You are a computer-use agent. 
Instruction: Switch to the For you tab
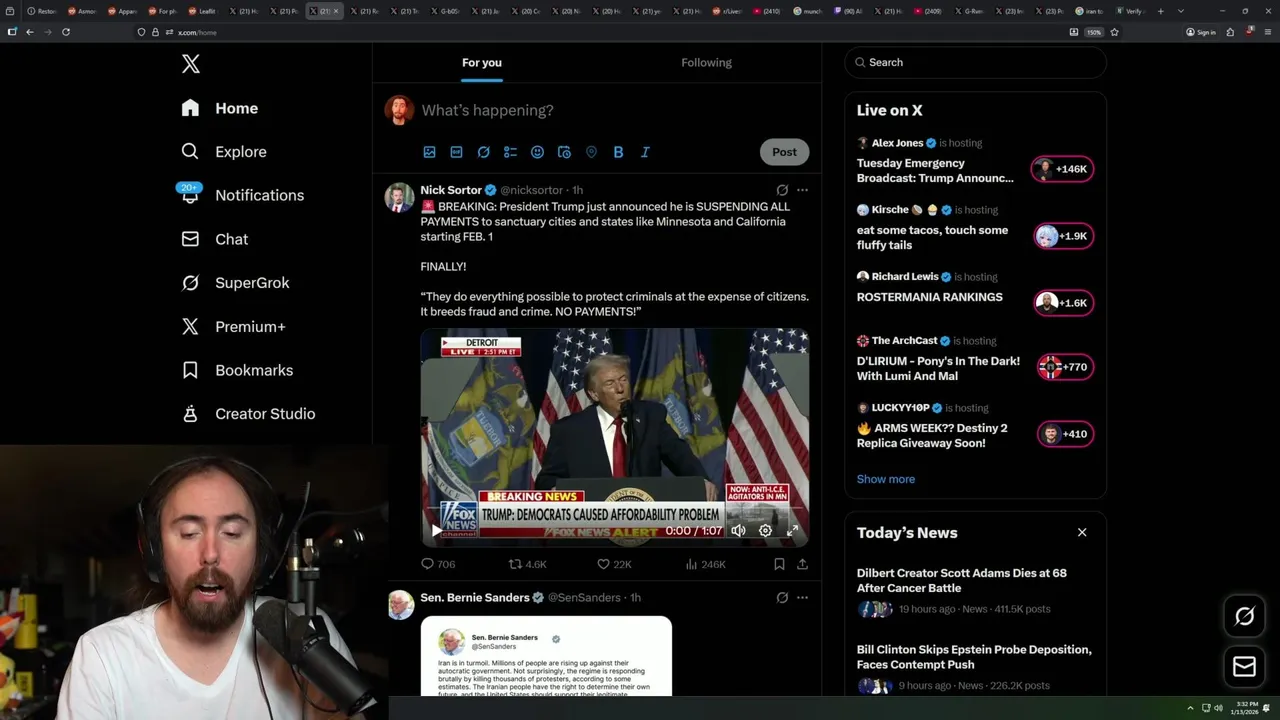click(x=482, y=62)
